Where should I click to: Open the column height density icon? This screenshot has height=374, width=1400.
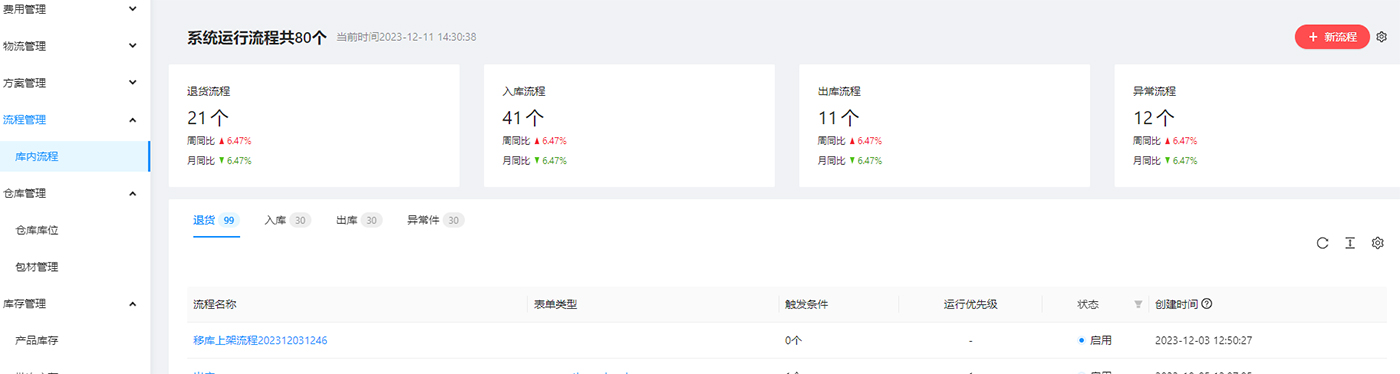click(1350, 243)
